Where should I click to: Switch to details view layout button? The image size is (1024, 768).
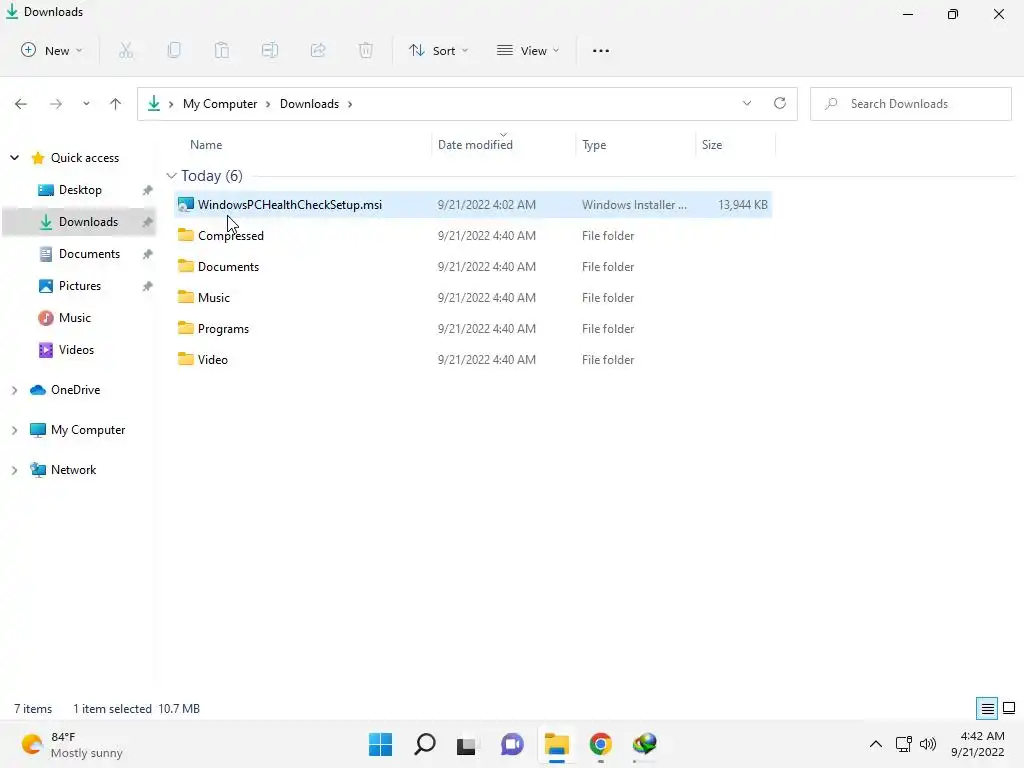pyautogui.click(x=987, y=708)
